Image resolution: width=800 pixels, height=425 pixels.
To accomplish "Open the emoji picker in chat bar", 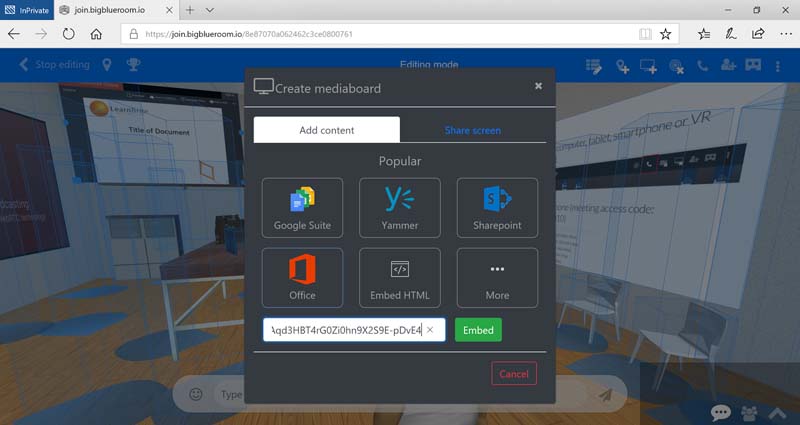I will tap(196, 394).
